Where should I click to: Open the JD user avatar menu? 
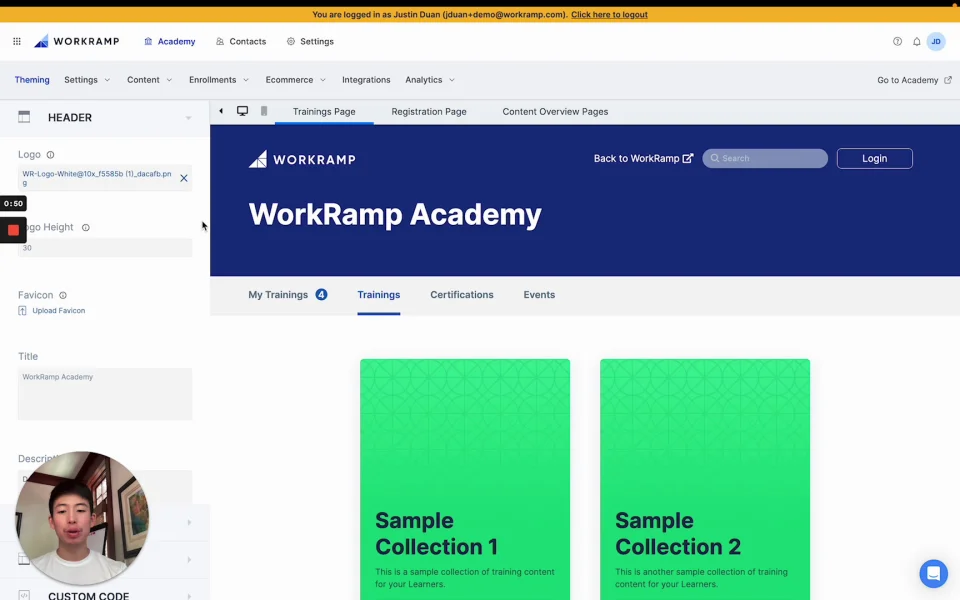pyautogui.click(x=936, y=42)
